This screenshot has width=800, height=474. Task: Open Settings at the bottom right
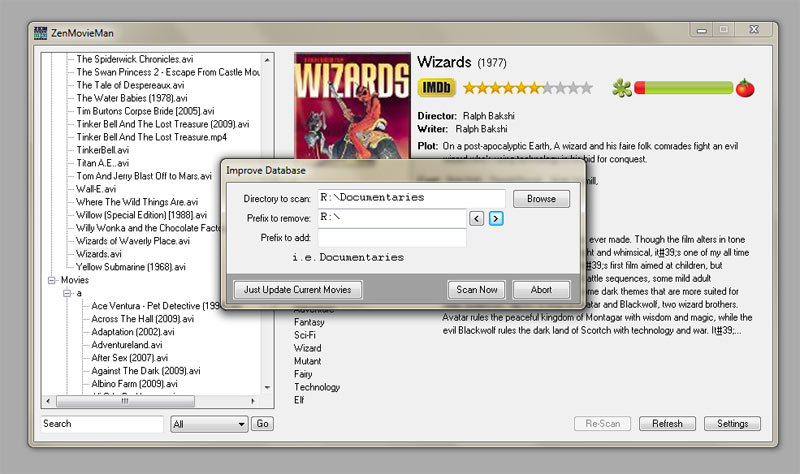click(x=732, y=424)
